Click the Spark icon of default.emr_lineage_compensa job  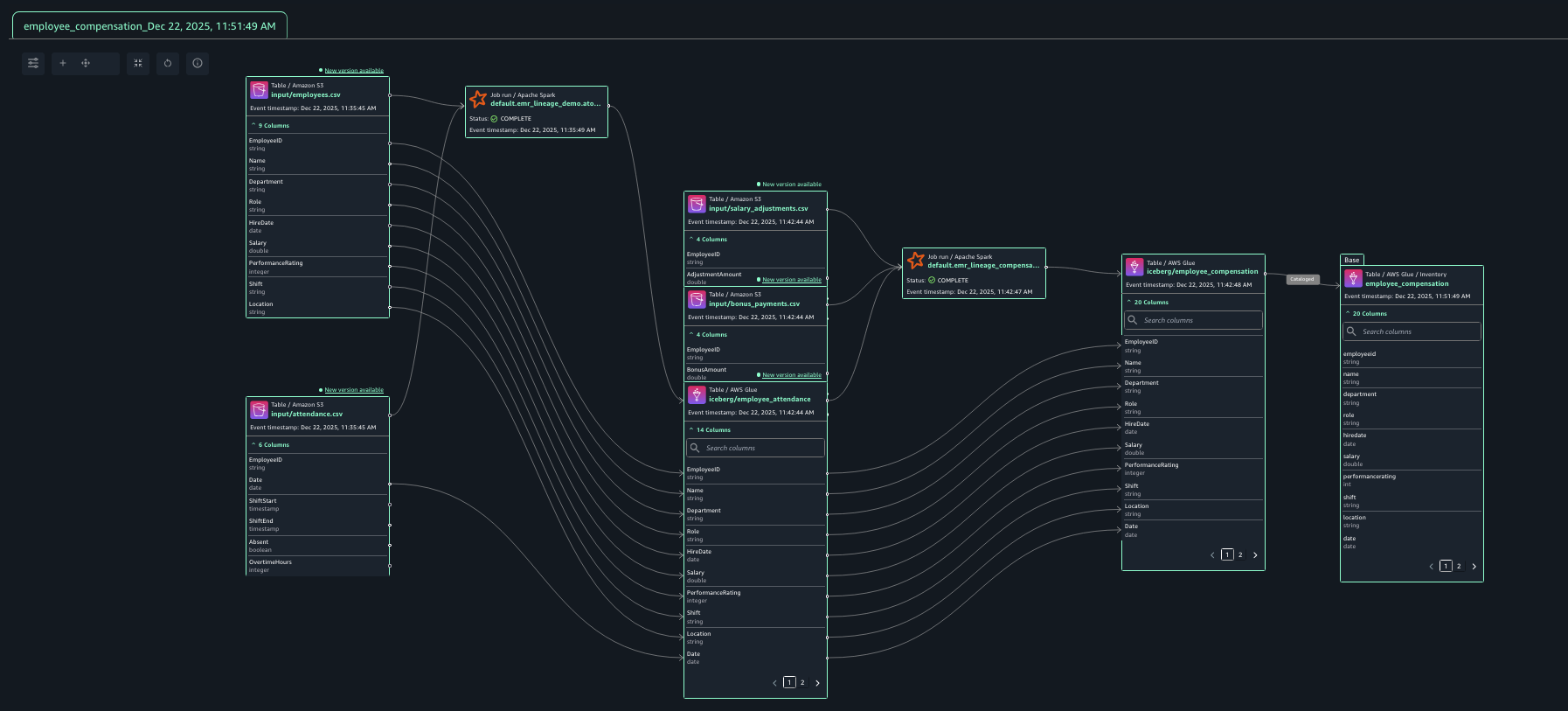pyautogui.click(x=915, y=261)
